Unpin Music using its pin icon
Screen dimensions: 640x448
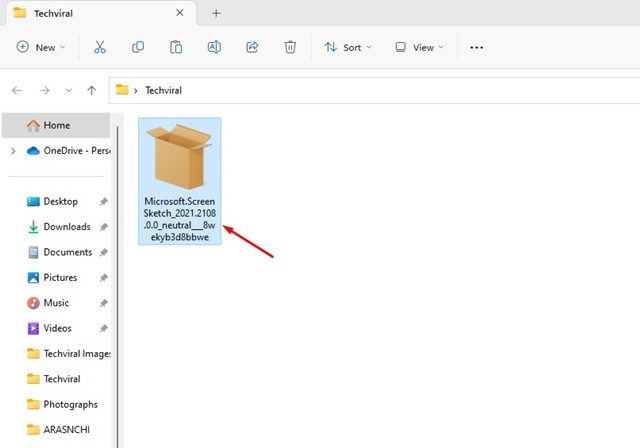click(104, 303)
